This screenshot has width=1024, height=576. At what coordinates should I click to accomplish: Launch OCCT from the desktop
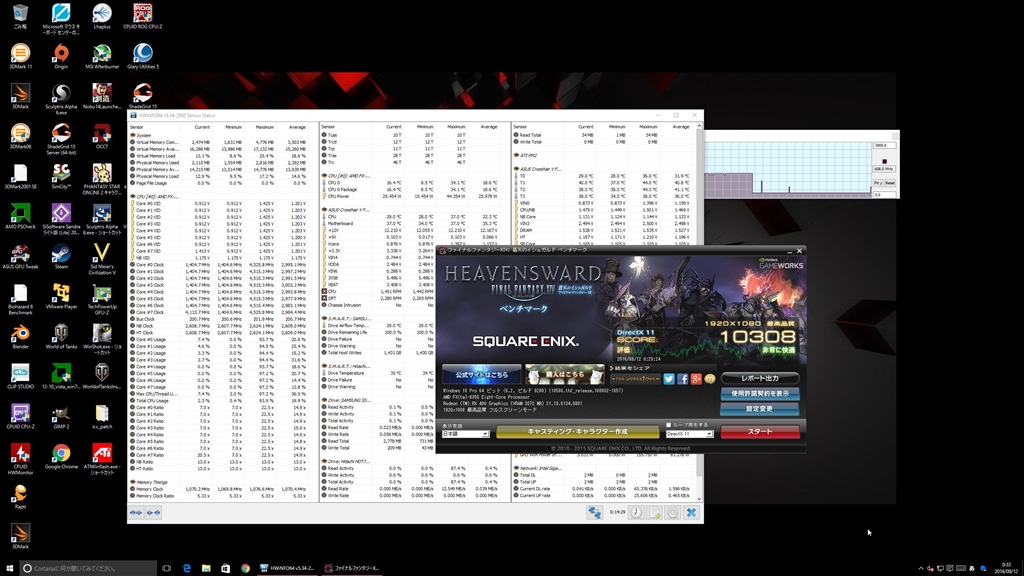point(102,136)
